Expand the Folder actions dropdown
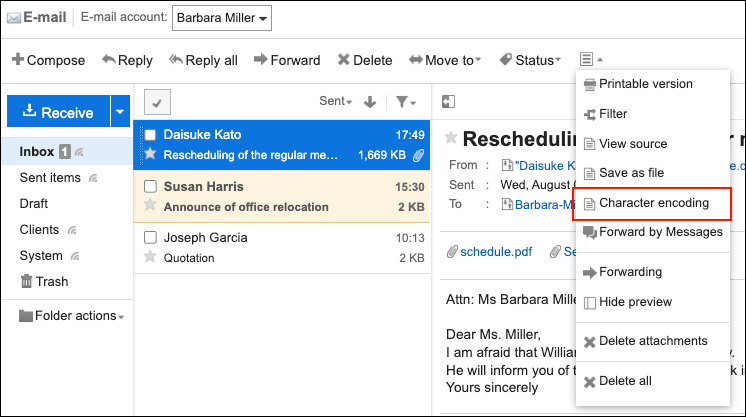Image resolution: width=746 pixels, height=417 pixels. pyautogui.click(x=71, y=316)
